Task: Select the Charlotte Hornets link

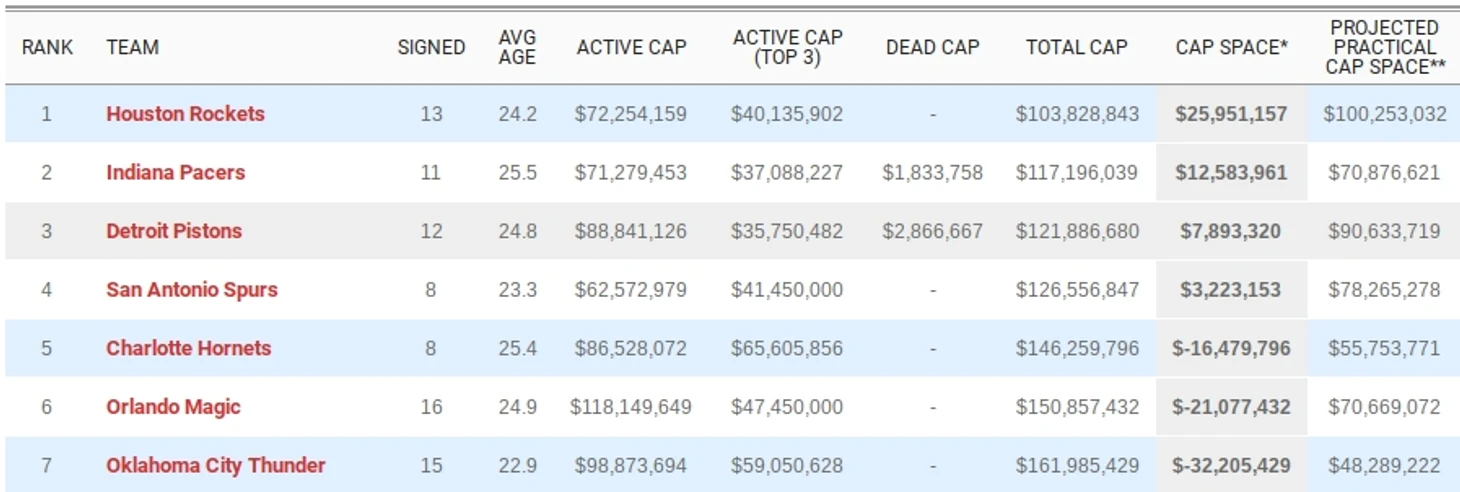Action: click(x=188, y=348)
